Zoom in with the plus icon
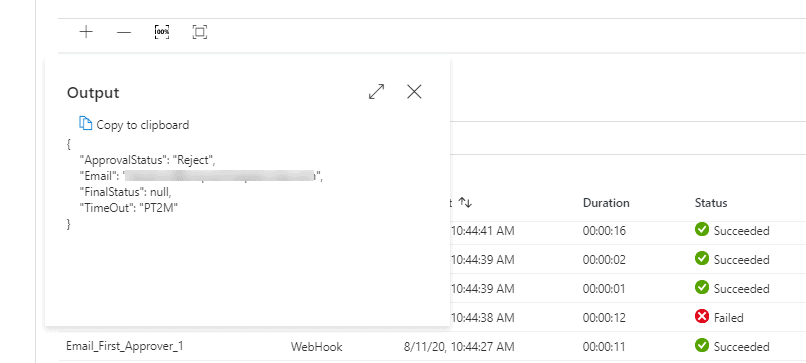Image resolution: width=806 pixels, height=363 pixels. tap(86, 32)
